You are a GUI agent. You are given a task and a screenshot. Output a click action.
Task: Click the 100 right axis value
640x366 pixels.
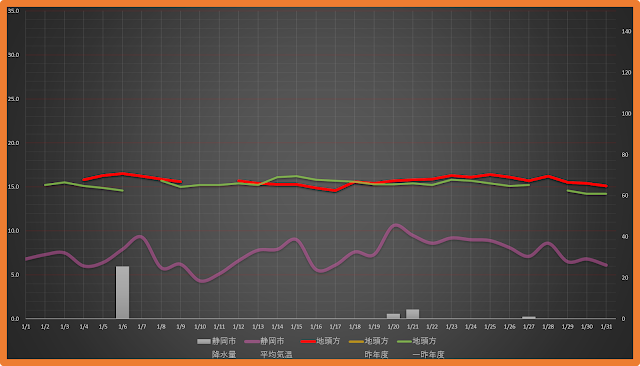tap(627, 113)
